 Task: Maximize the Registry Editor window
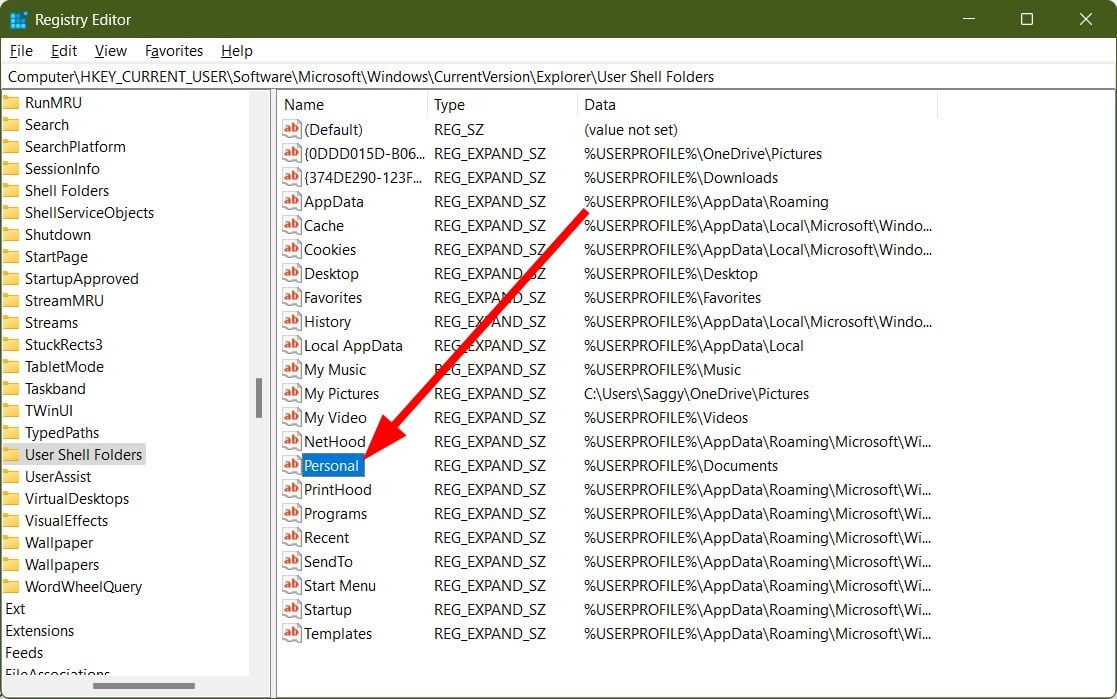tap(1027, 19)
